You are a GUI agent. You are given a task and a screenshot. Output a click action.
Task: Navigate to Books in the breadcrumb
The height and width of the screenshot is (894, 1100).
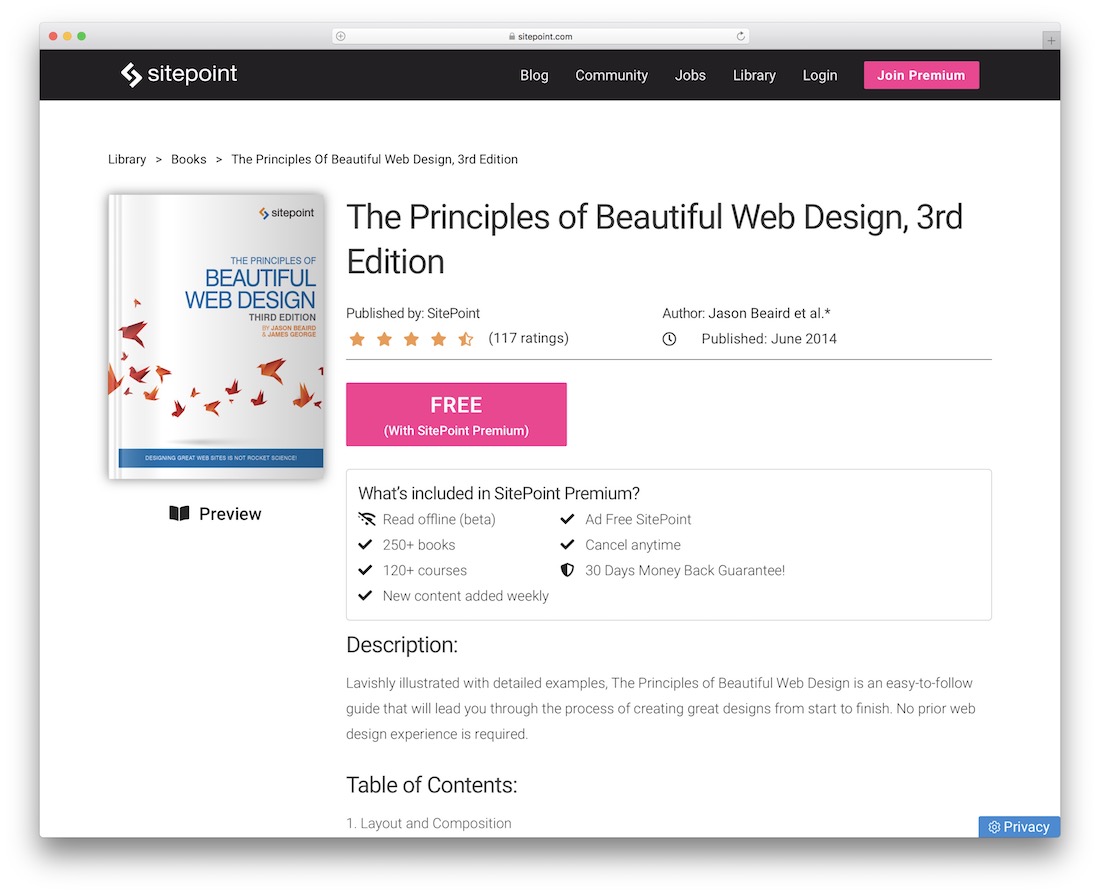pos(189,159)
